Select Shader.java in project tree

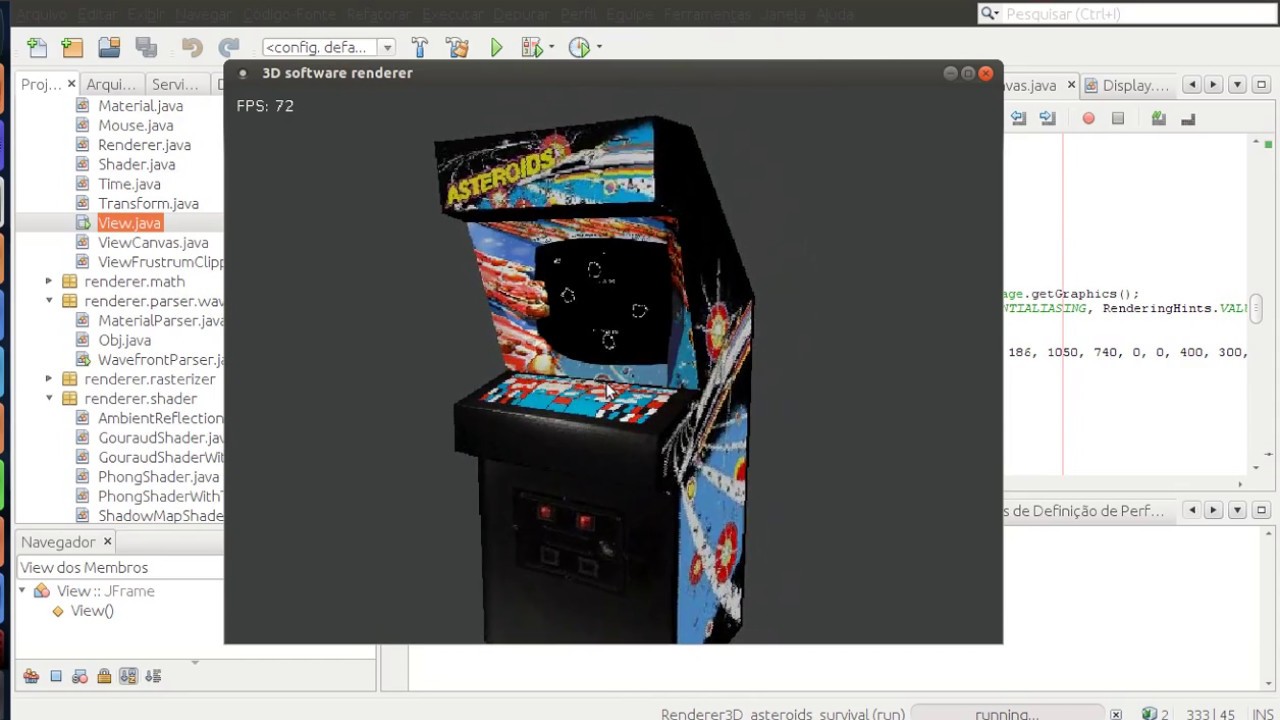[x=136, y=164]
